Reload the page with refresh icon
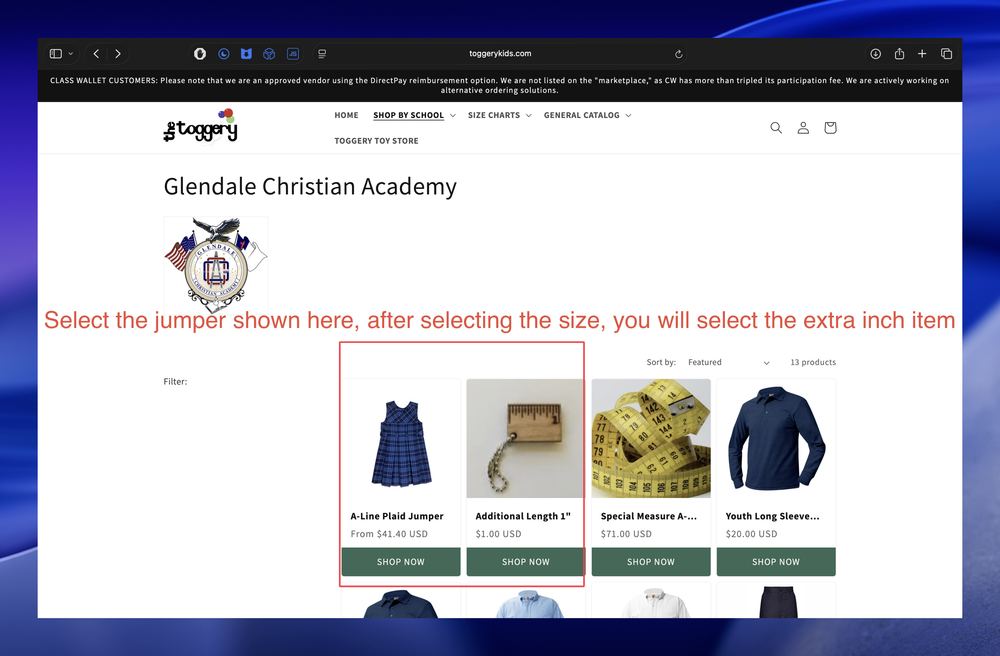The image size is (1000, 656). point(679,54)
